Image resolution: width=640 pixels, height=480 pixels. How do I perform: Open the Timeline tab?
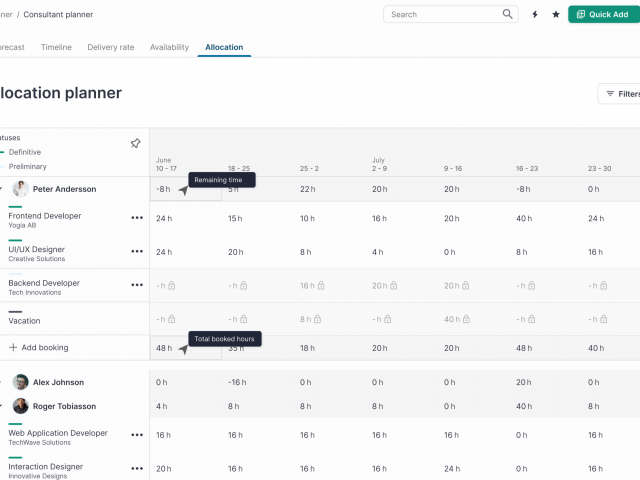[x=56, y=47]
